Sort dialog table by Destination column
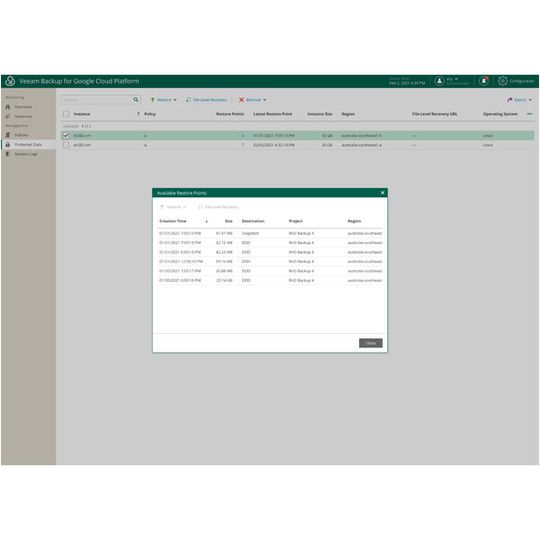Image resolution: width=540 pixels, height=540 pixels. point(253,221)
